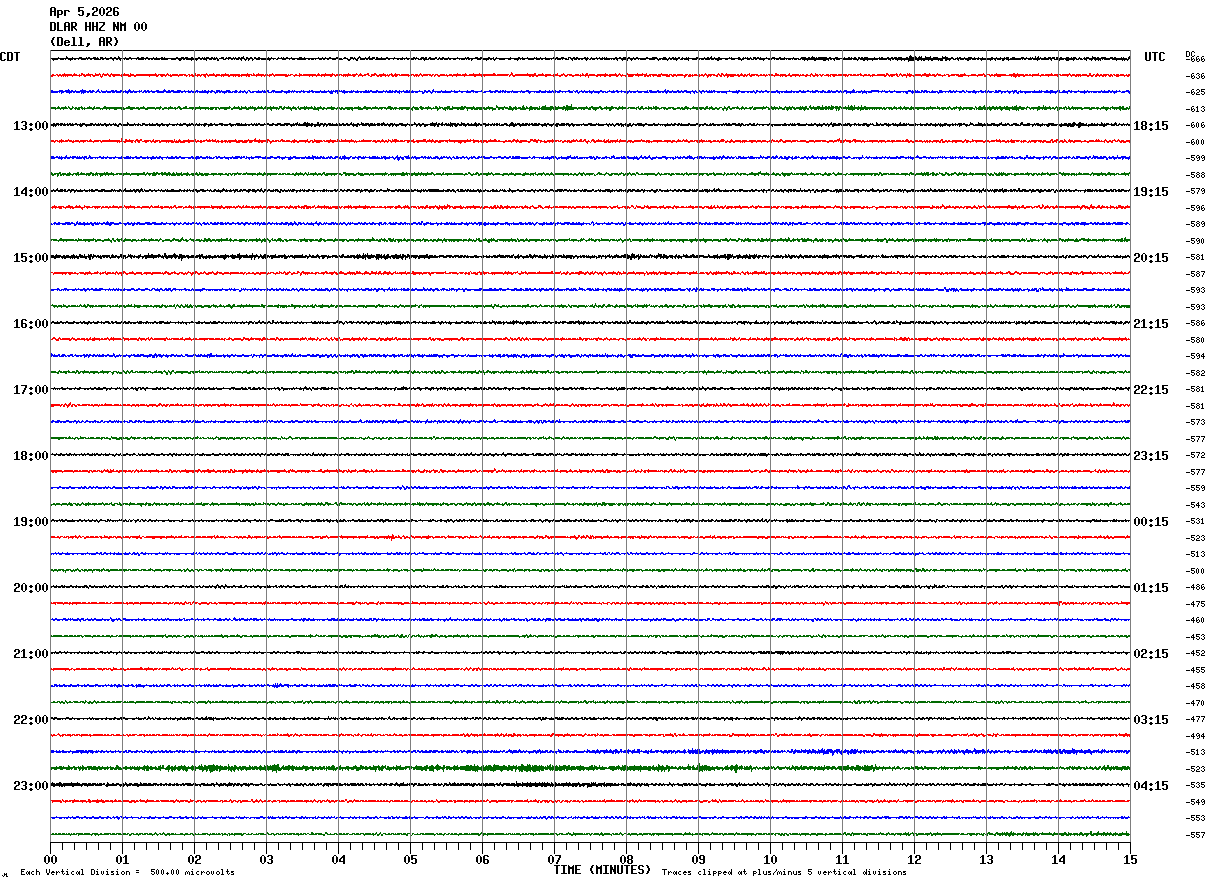Screen dimensions: 1210x886
Task: Click the DC offset value -594
Action: coord(1195,357)
